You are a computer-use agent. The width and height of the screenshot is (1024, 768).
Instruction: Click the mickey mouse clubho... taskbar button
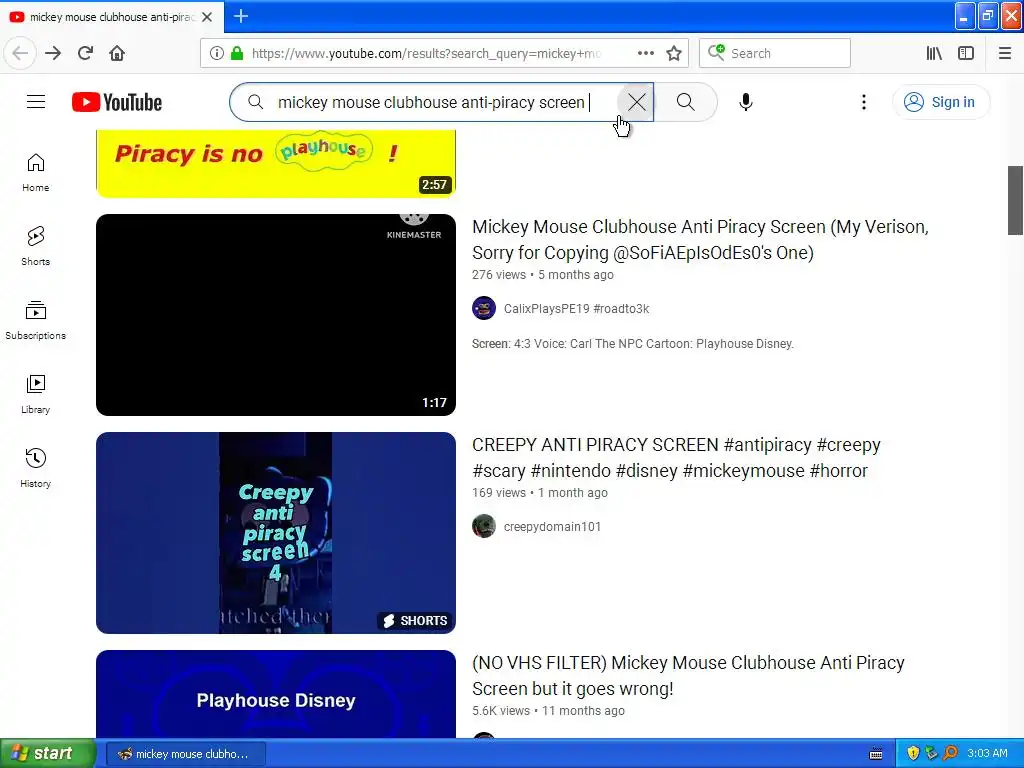pyautogui.click(x=185, y=754)
